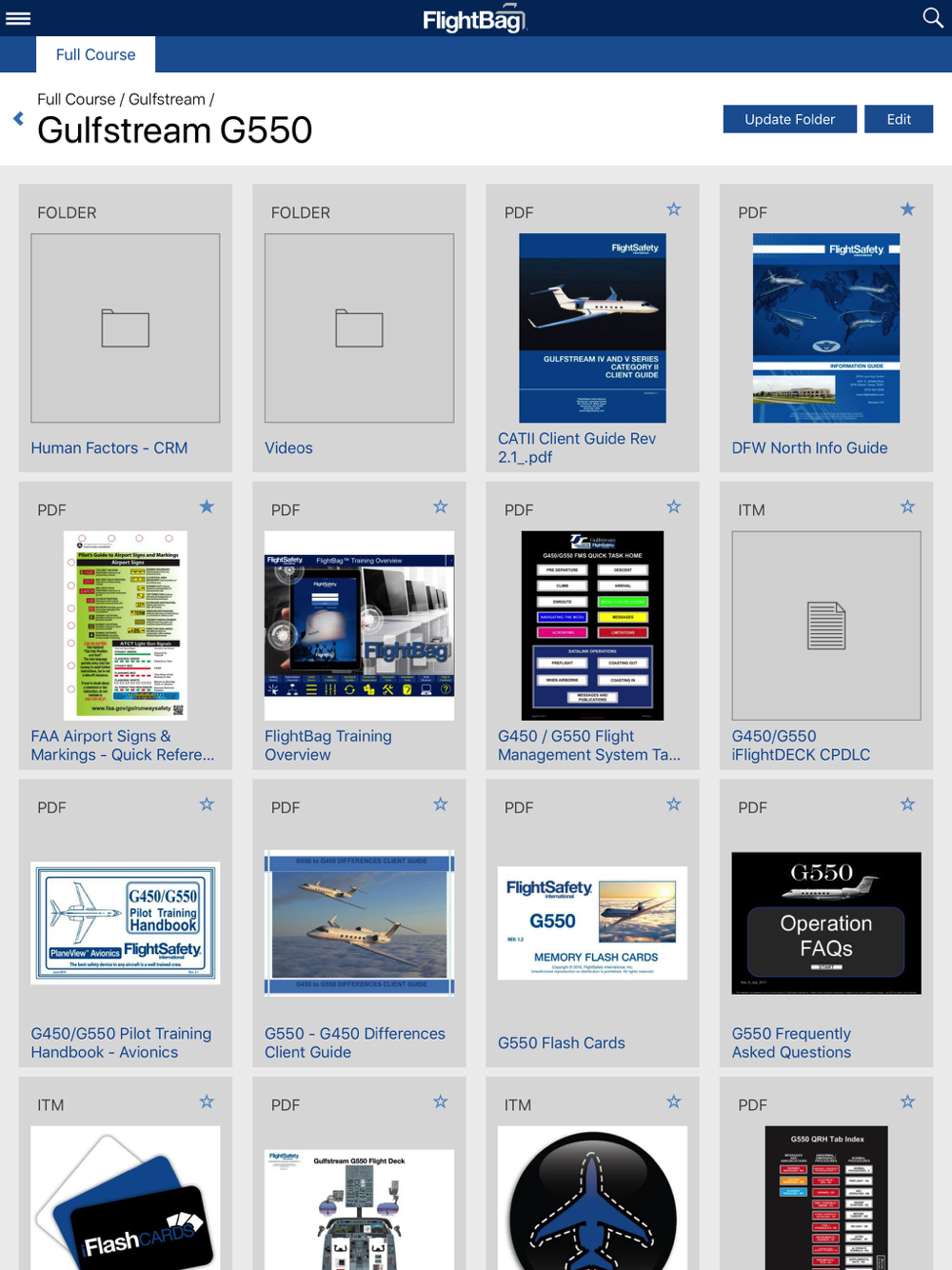The image size is (952, 1270).
Task: Open the FMS Quick Task Home thumbnail
Action: pyautogui.click(x=592, y=625)
